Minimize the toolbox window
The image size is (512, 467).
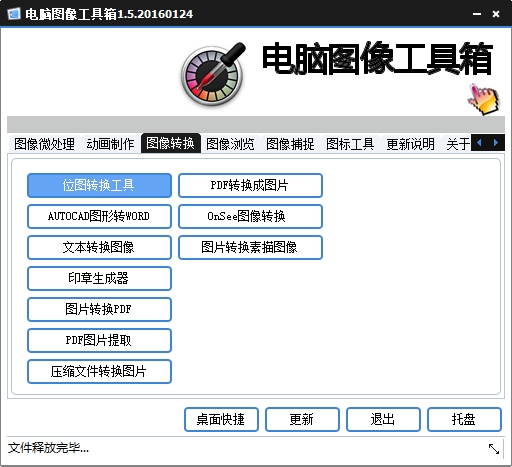pyautogui.click(x=477, y=14)
